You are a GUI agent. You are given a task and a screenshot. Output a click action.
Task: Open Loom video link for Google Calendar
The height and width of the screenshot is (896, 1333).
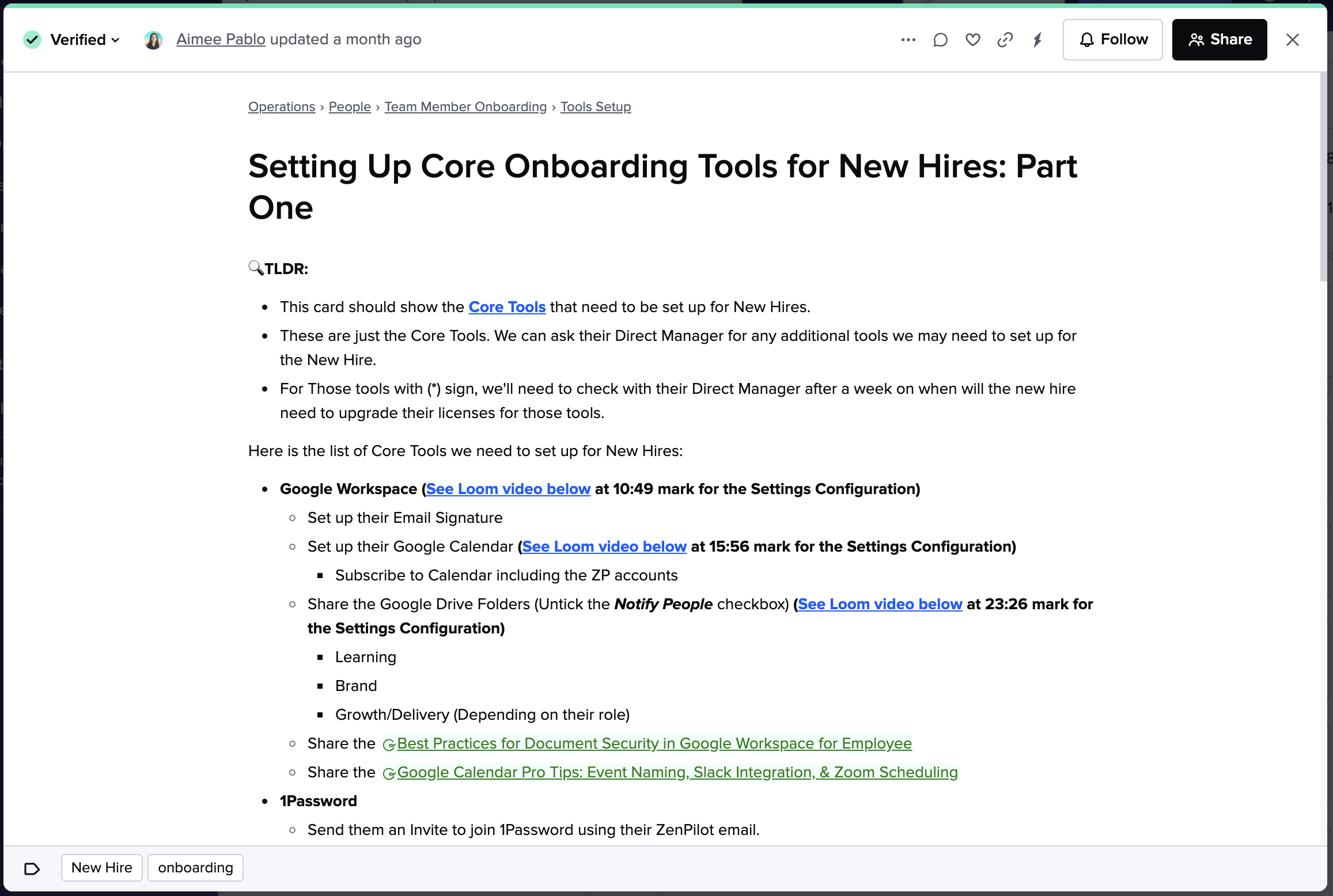tap(604, 546)
